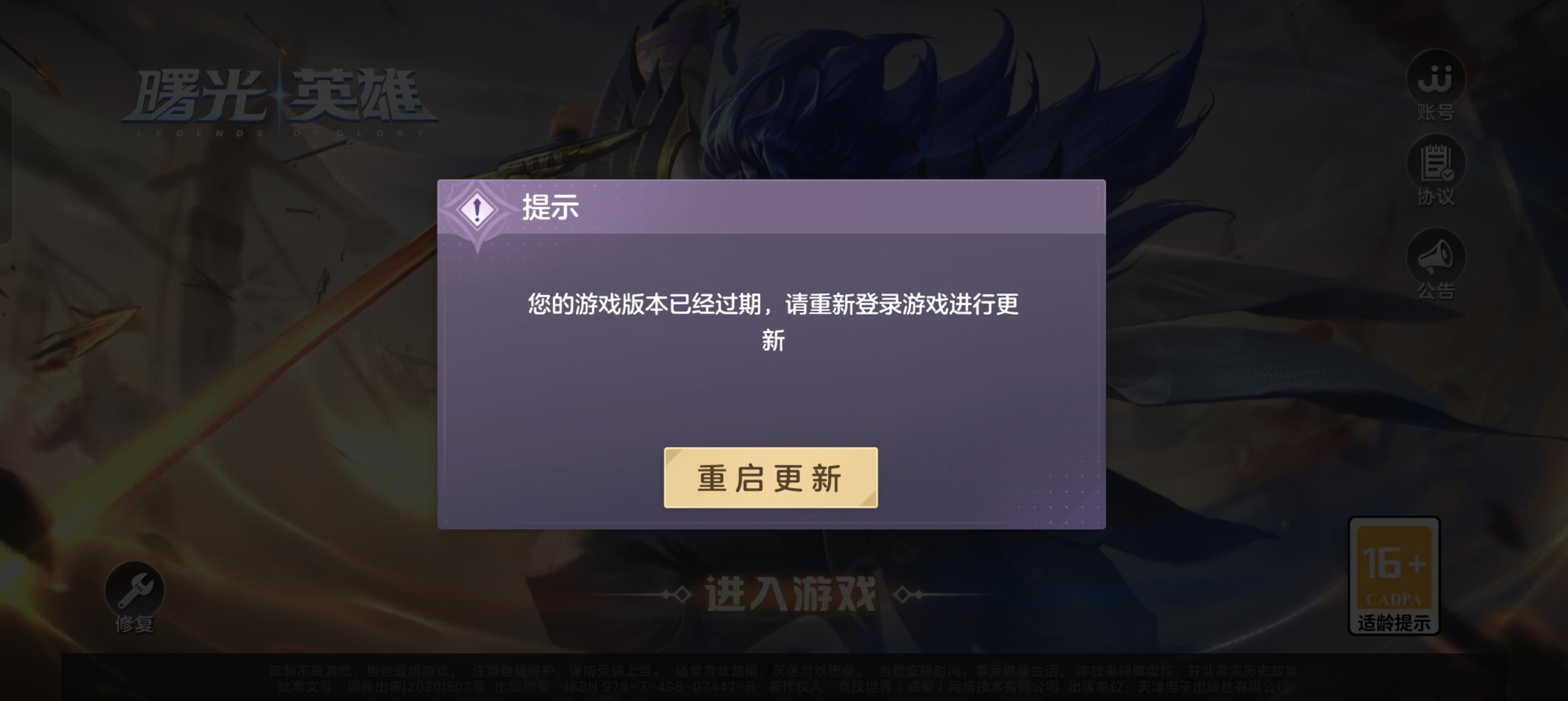Click the 适龄提示 age advisory label

(1394, 622)
